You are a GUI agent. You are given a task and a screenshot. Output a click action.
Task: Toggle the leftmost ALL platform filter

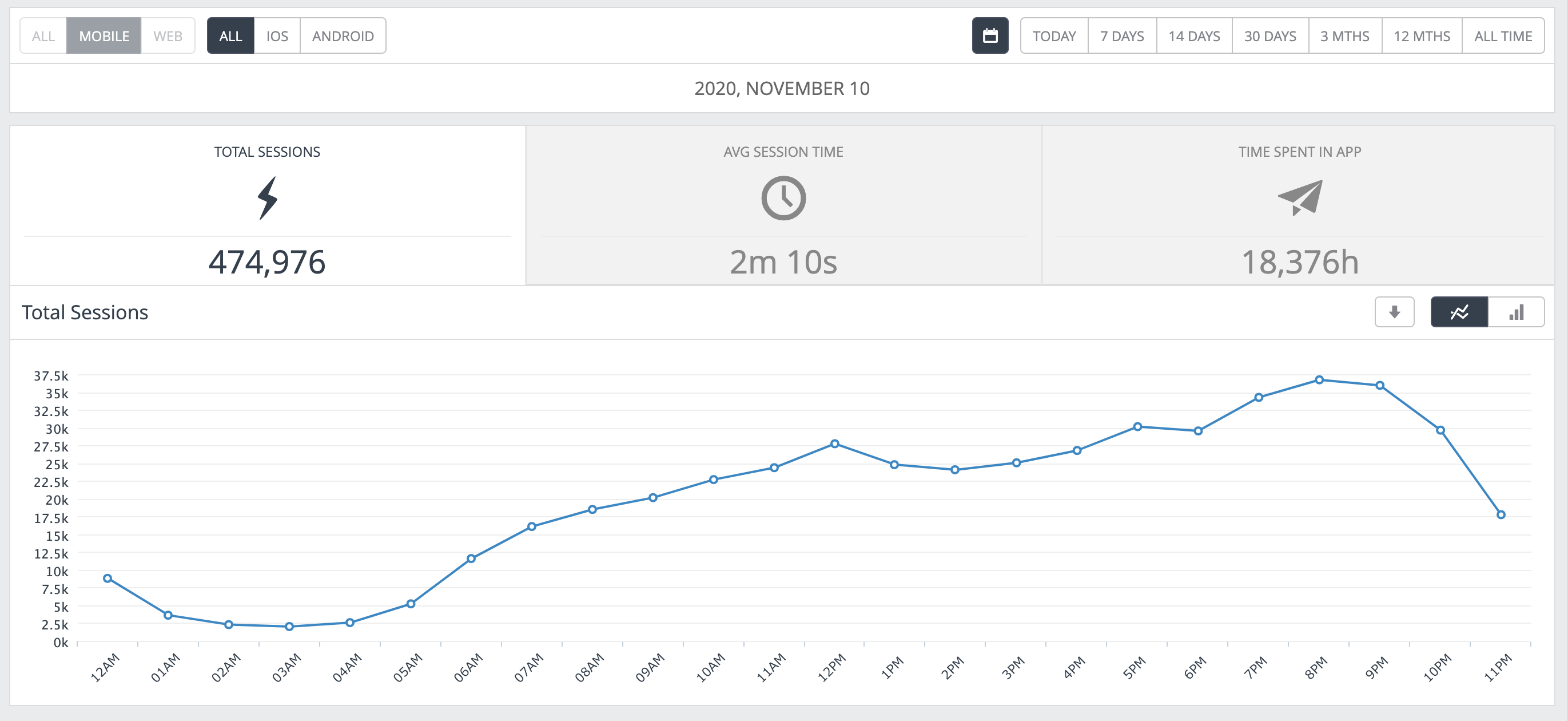[x=43, y=36]
